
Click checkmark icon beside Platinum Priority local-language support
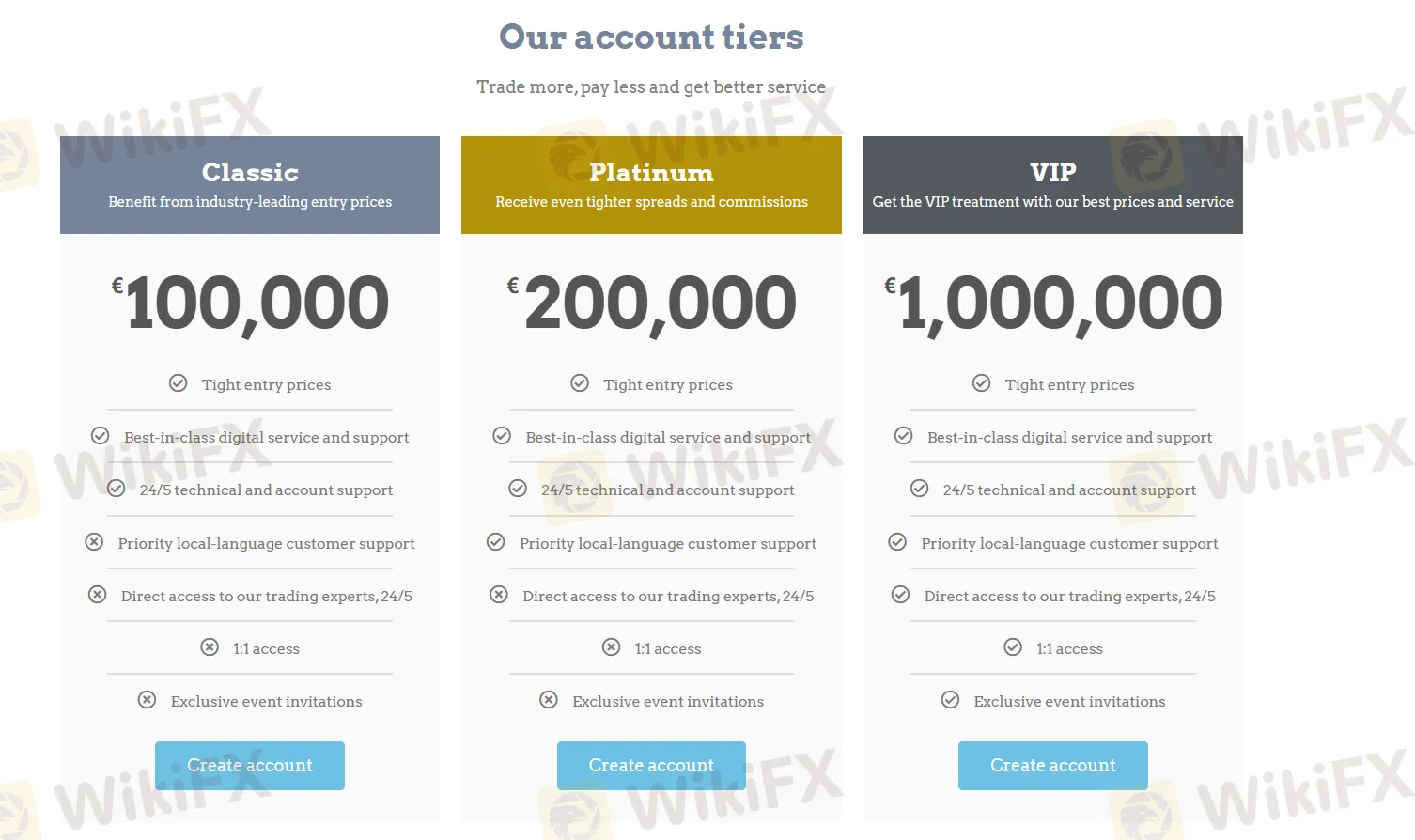click(x=495, y=542)
